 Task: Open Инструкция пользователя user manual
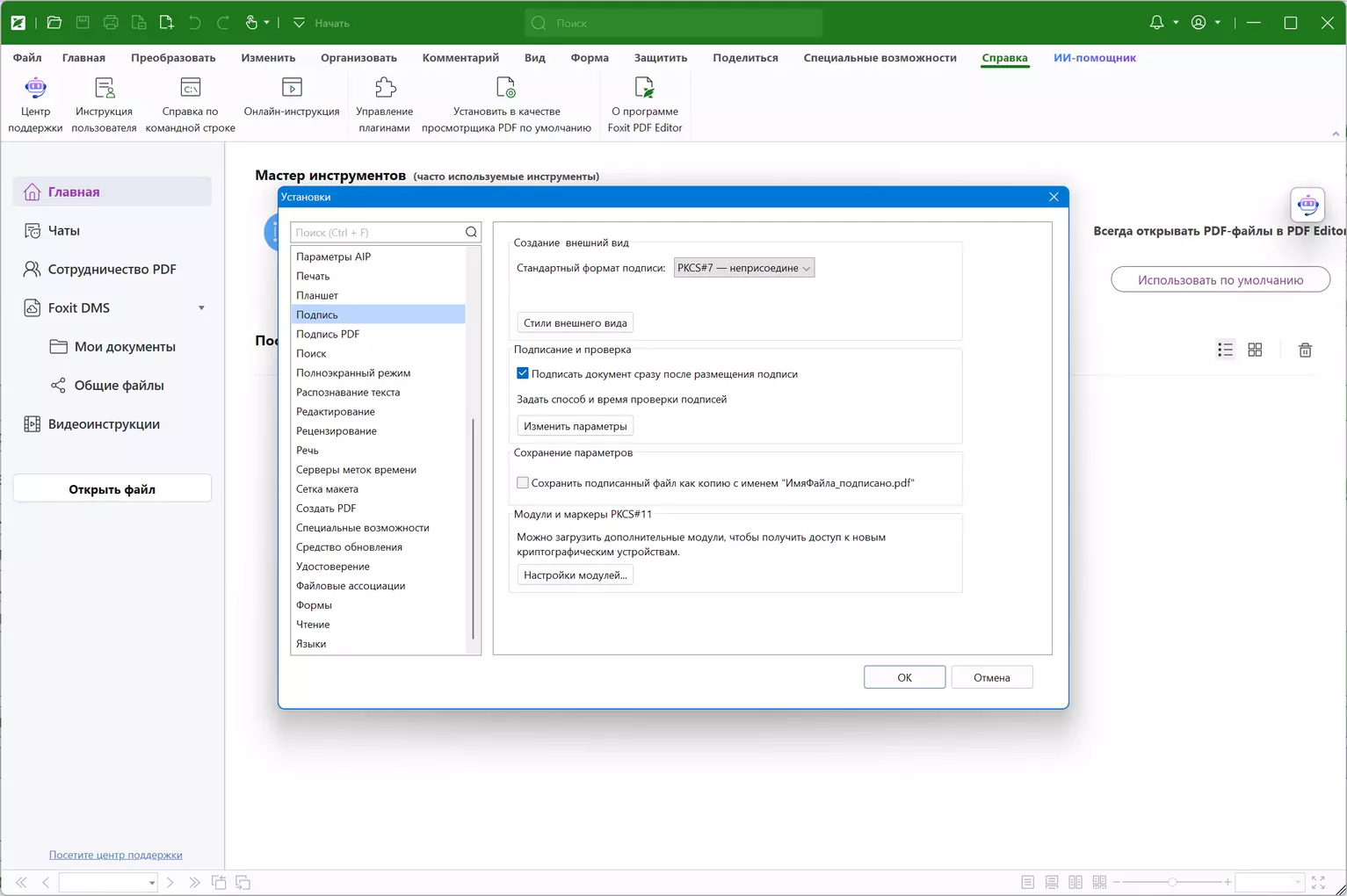(x=104, y=104)
